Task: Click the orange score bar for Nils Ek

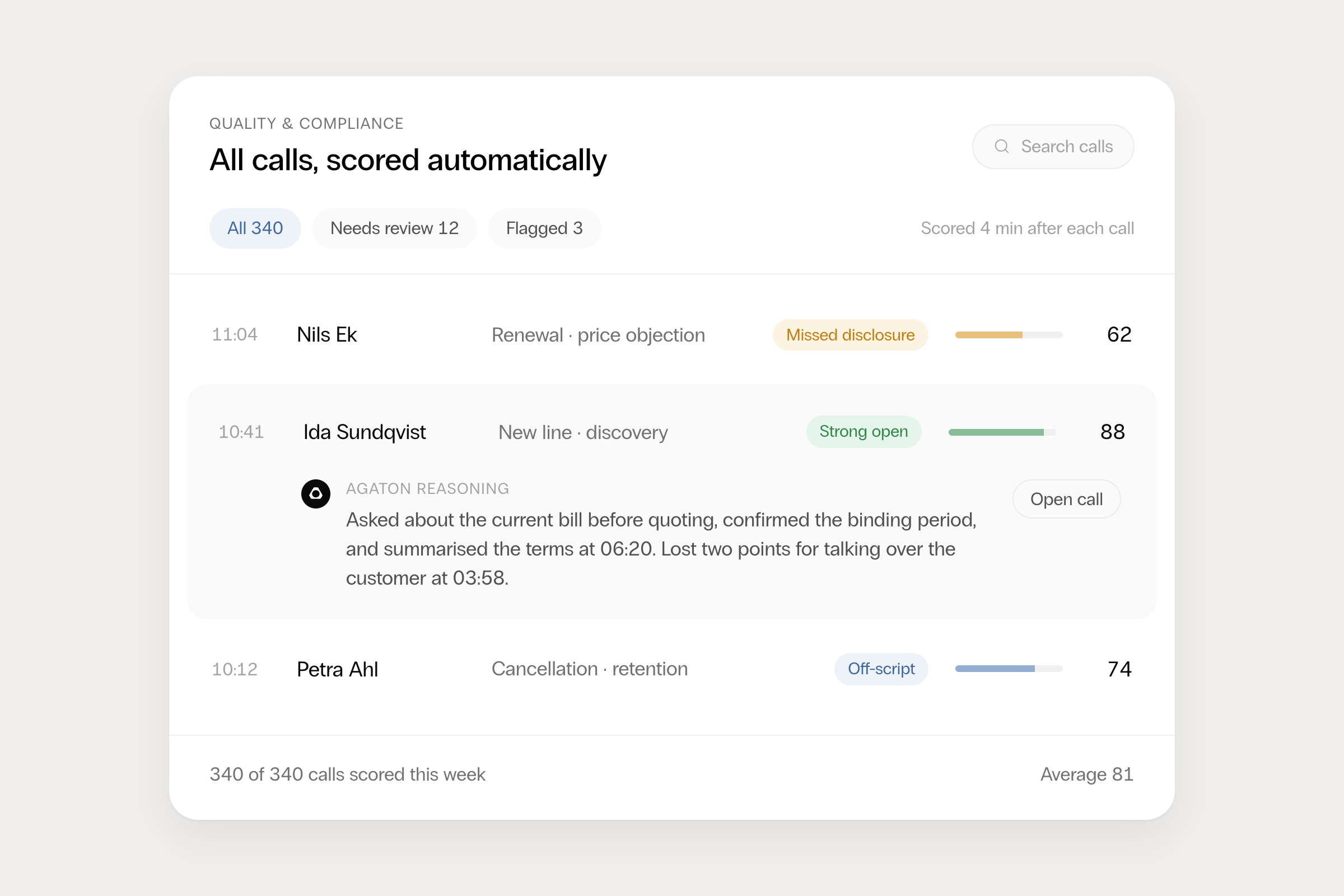Action: (x=1009, y=335)
